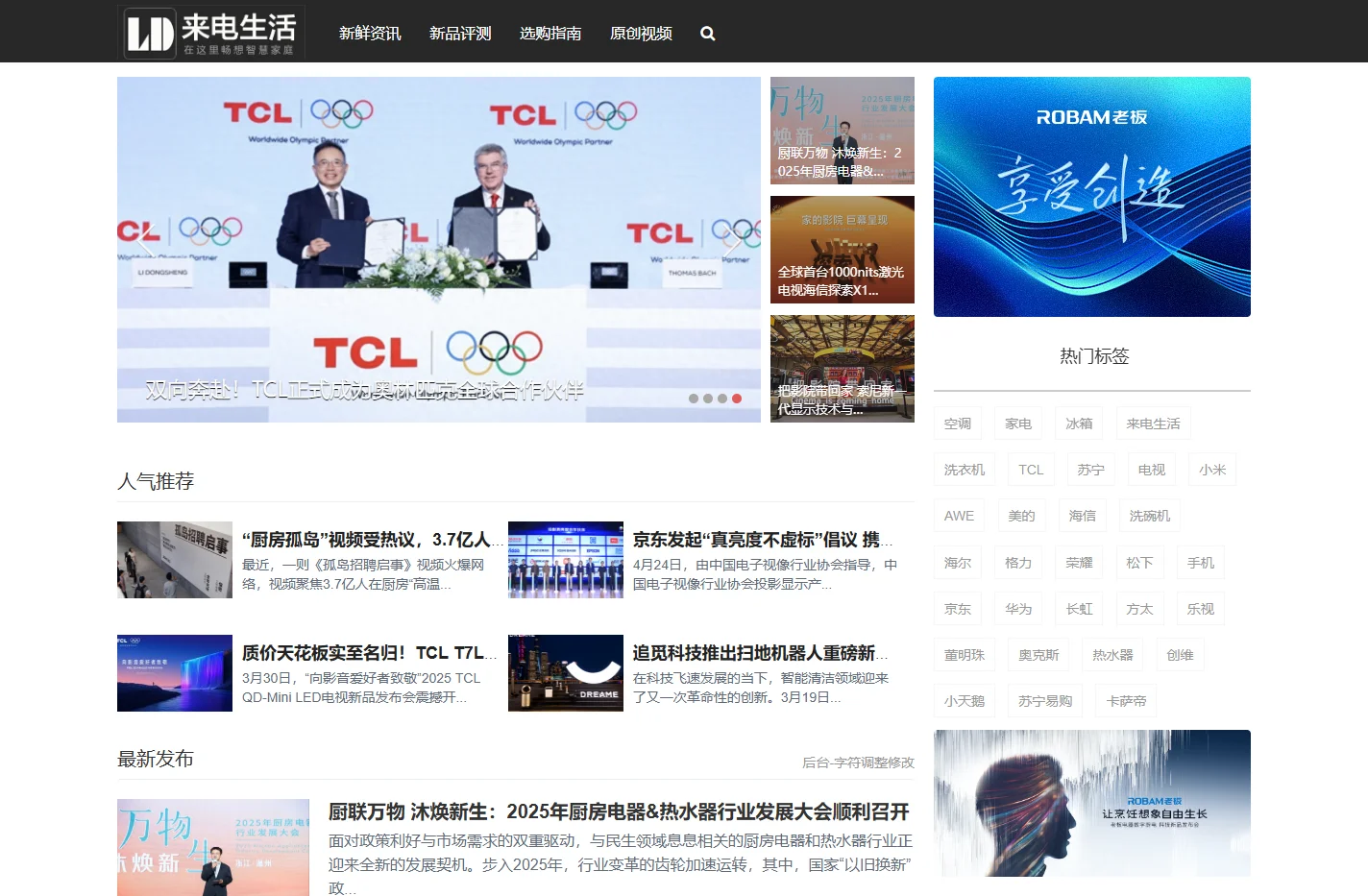1368x896 pixels.
Task: Open TCL QD-Mini LED article thumbnail
Action: [x=175, y=673]
